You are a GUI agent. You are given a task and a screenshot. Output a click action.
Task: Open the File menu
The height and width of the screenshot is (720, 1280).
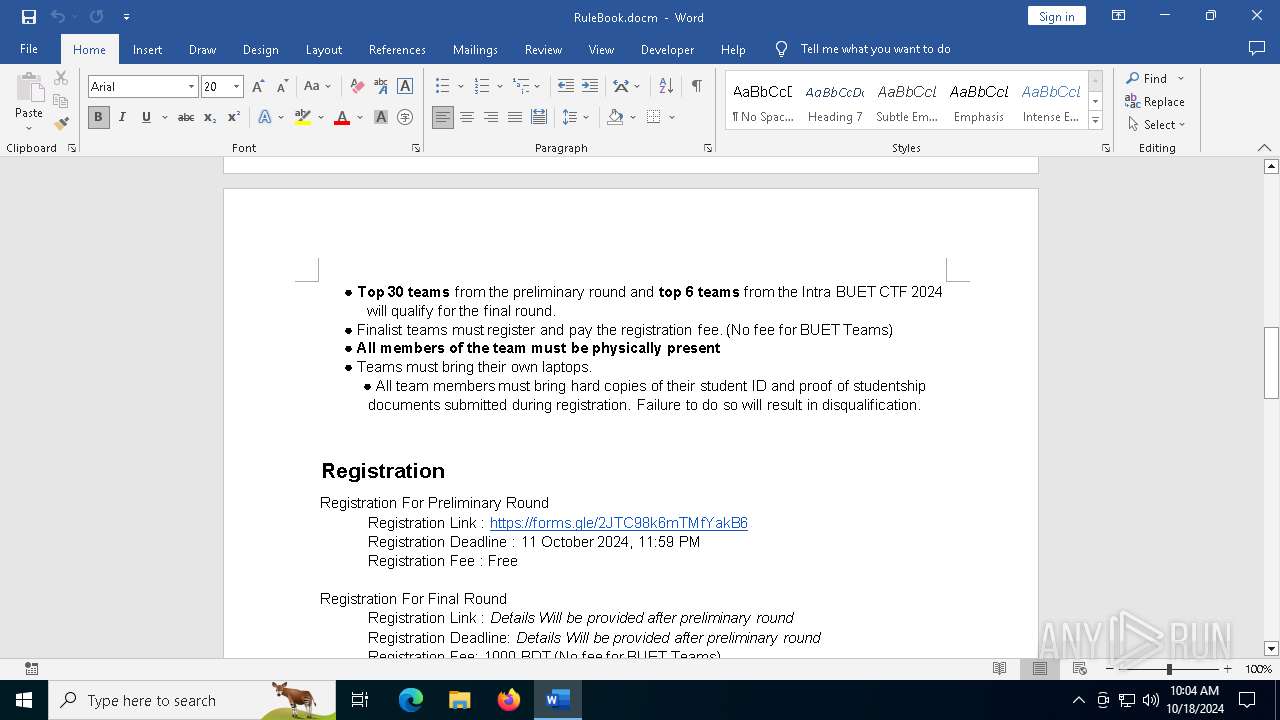29,49
